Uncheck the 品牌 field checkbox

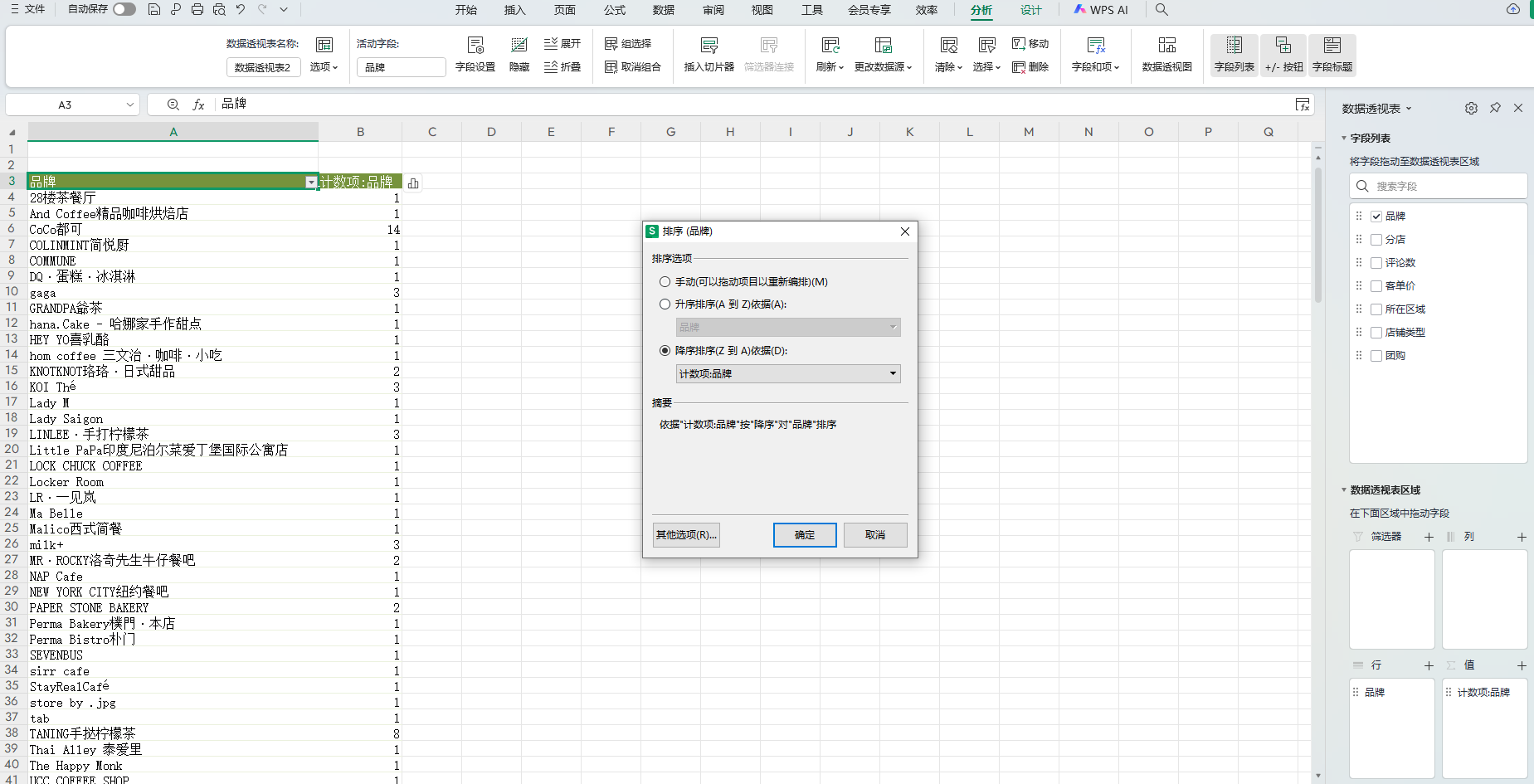click(1376, 217)
